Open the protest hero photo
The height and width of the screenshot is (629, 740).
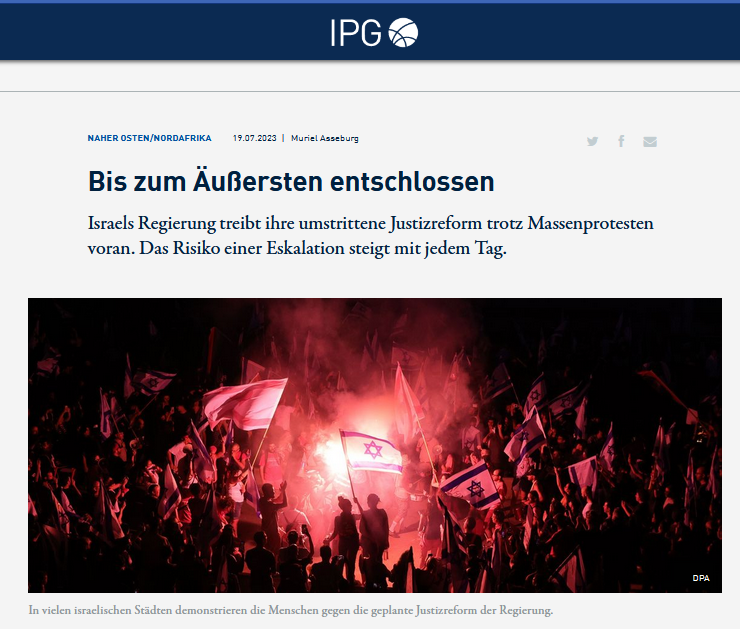pos(375,445)
